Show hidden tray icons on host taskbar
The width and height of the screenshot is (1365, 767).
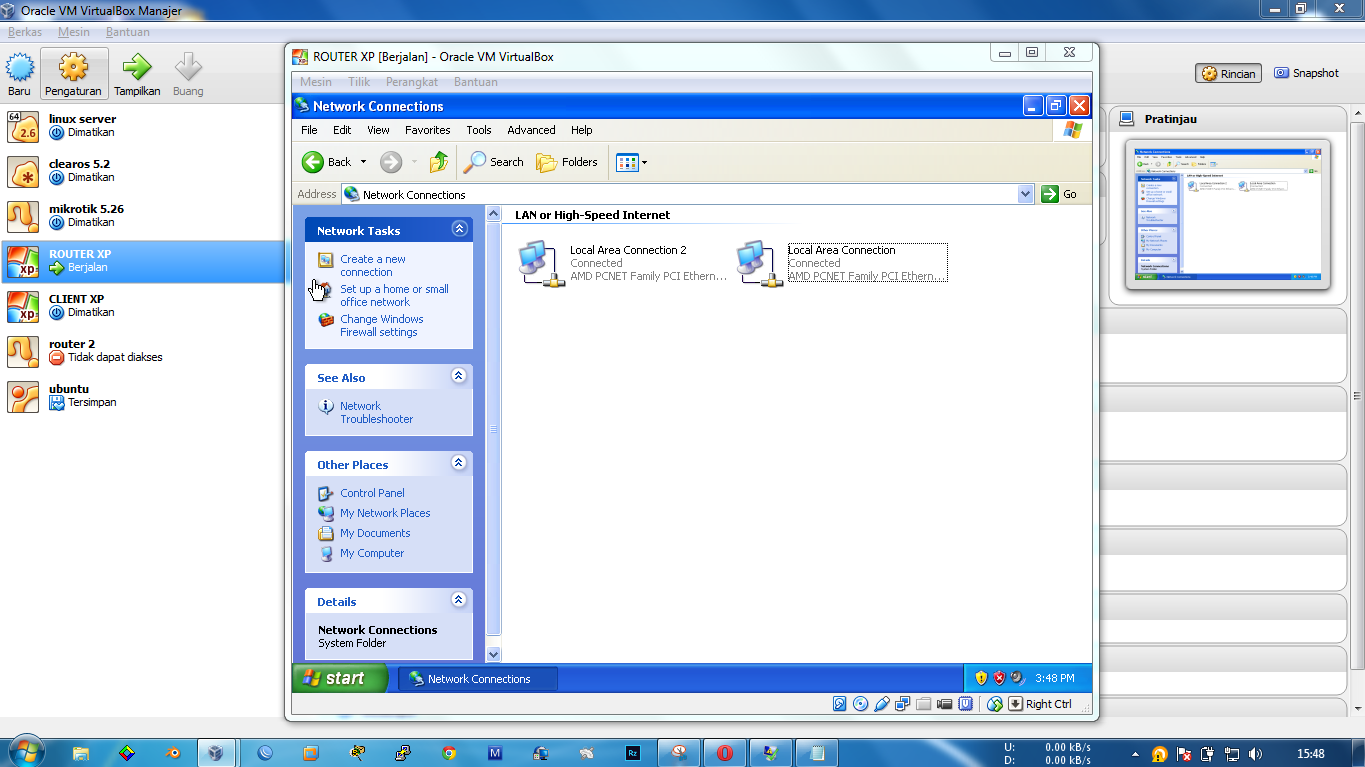[1134, 754]
